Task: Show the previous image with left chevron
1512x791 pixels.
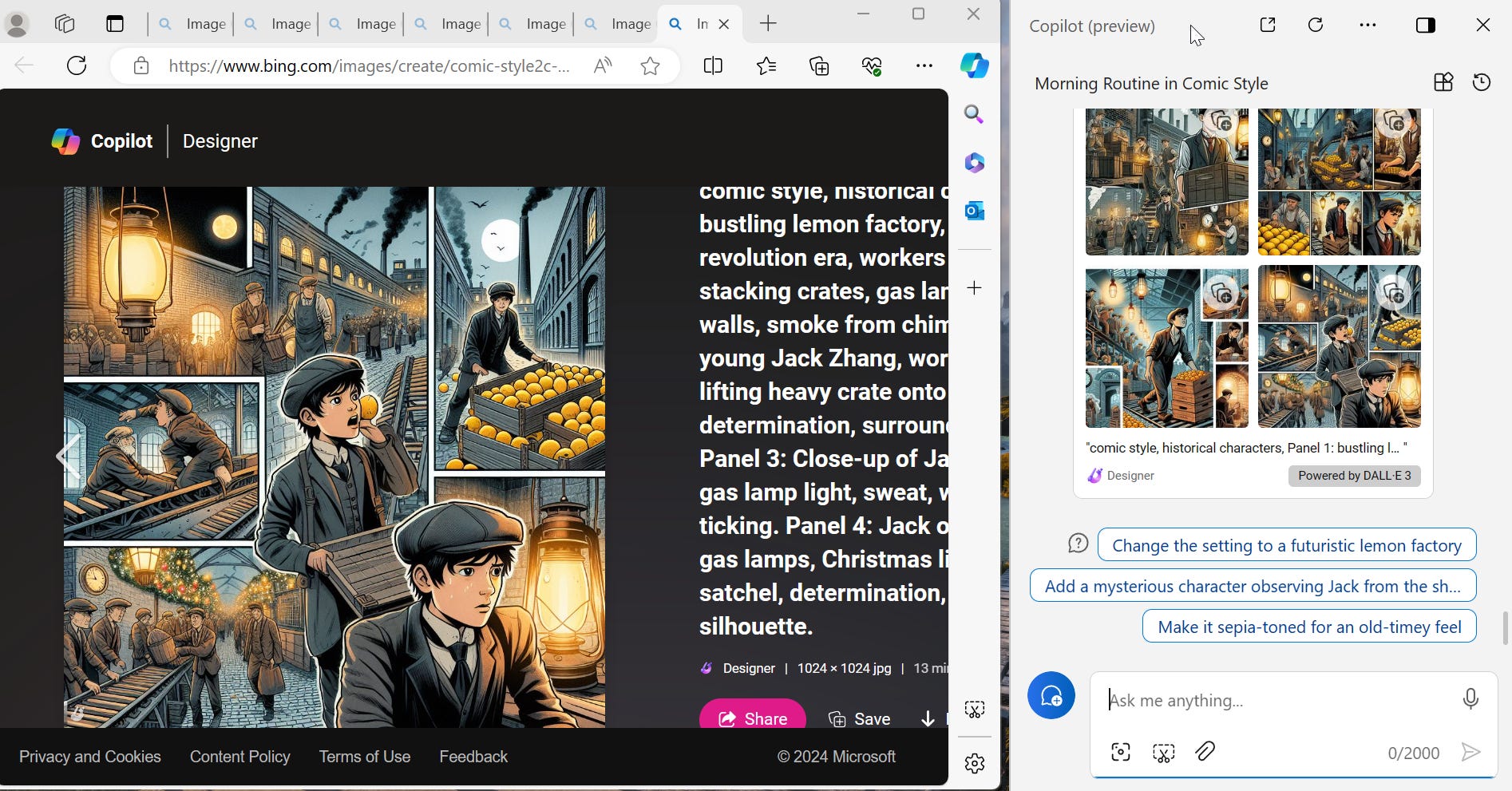Action: coord(67,457)
